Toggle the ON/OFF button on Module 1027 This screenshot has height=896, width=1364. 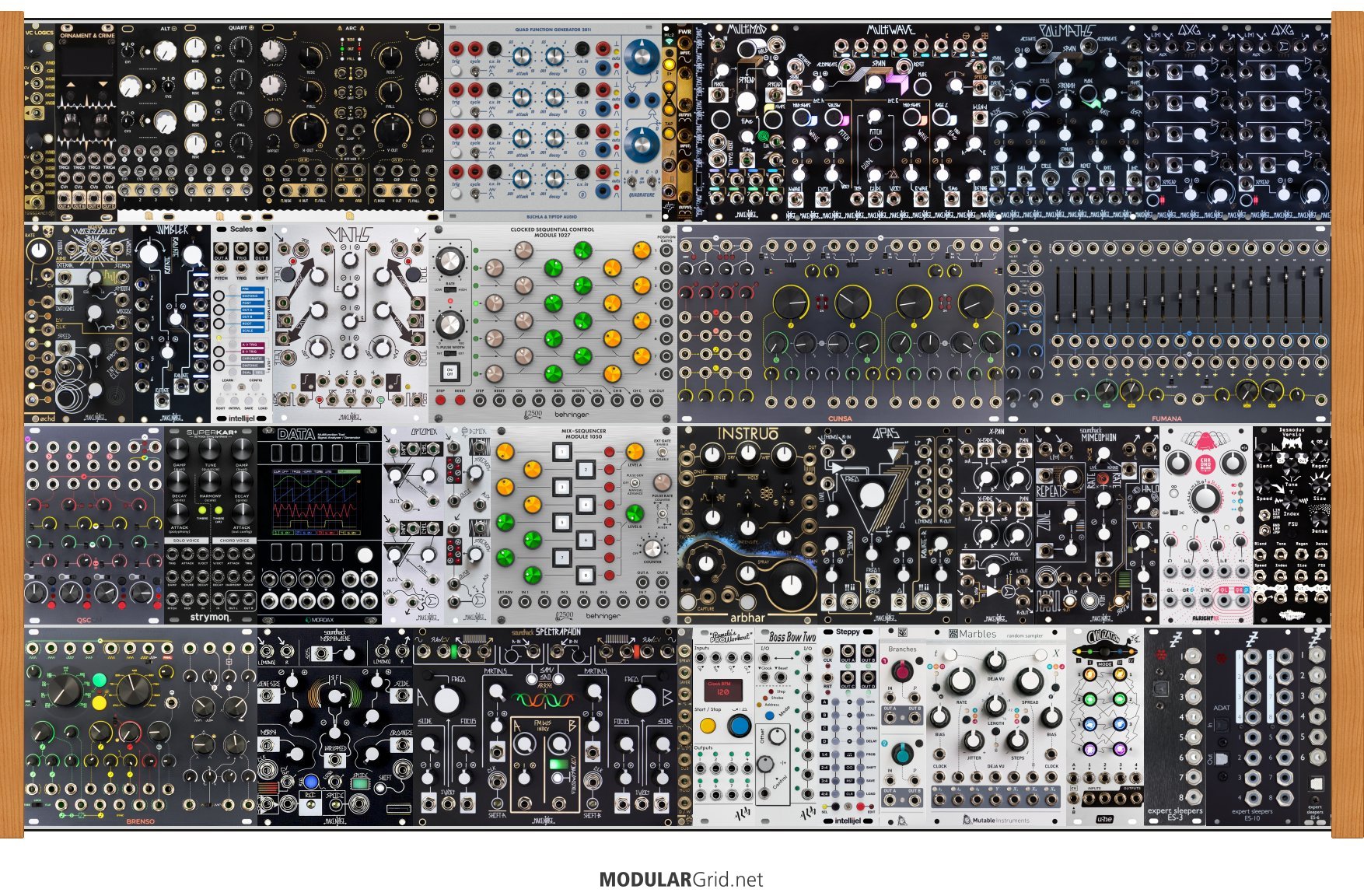[449, 372]
